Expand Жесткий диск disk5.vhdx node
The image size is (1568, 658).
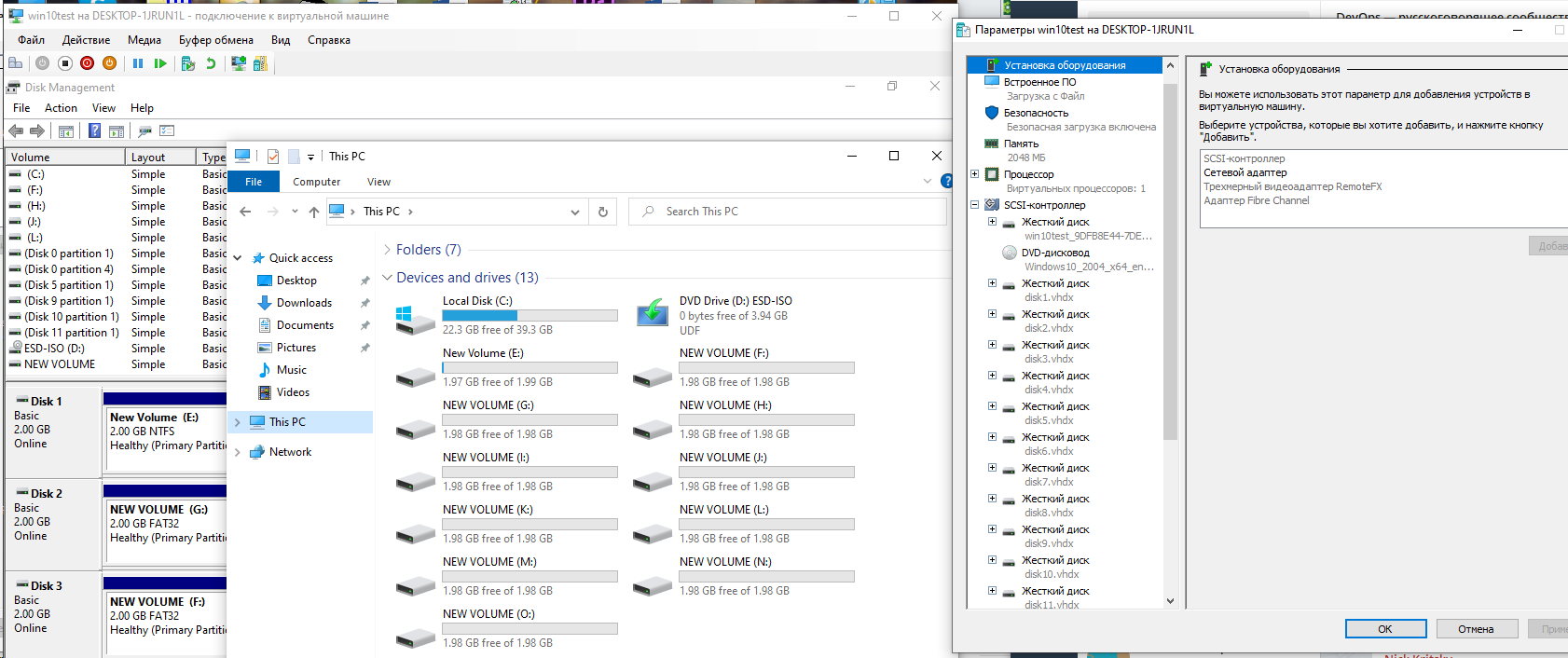(992, 406)
